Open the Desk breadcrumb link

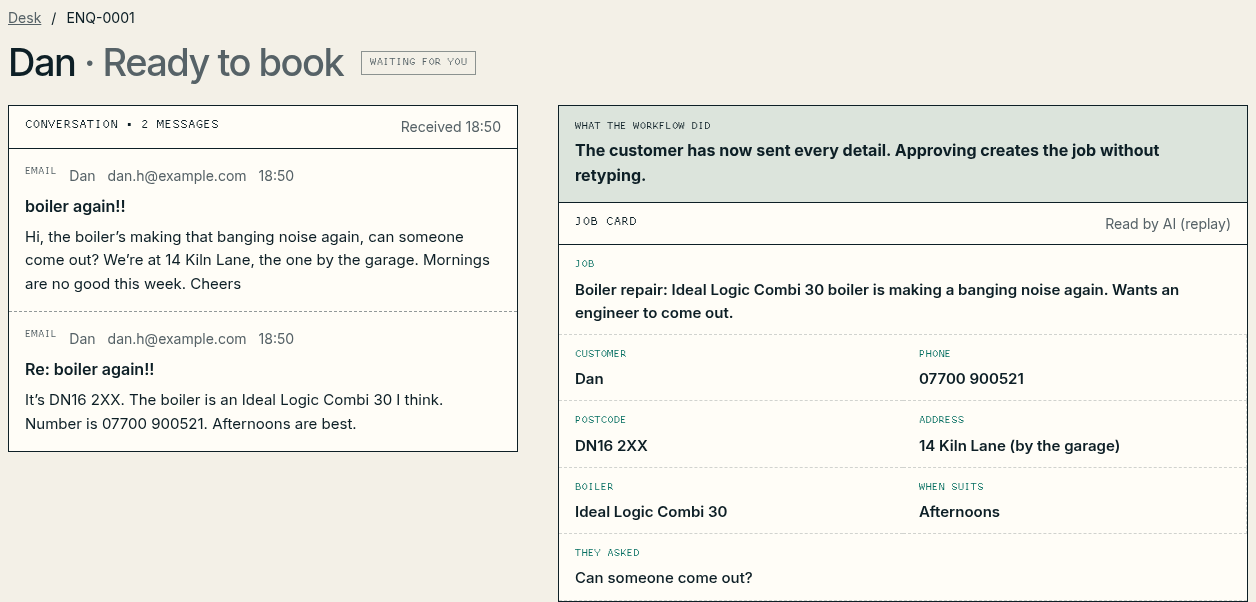25,18
